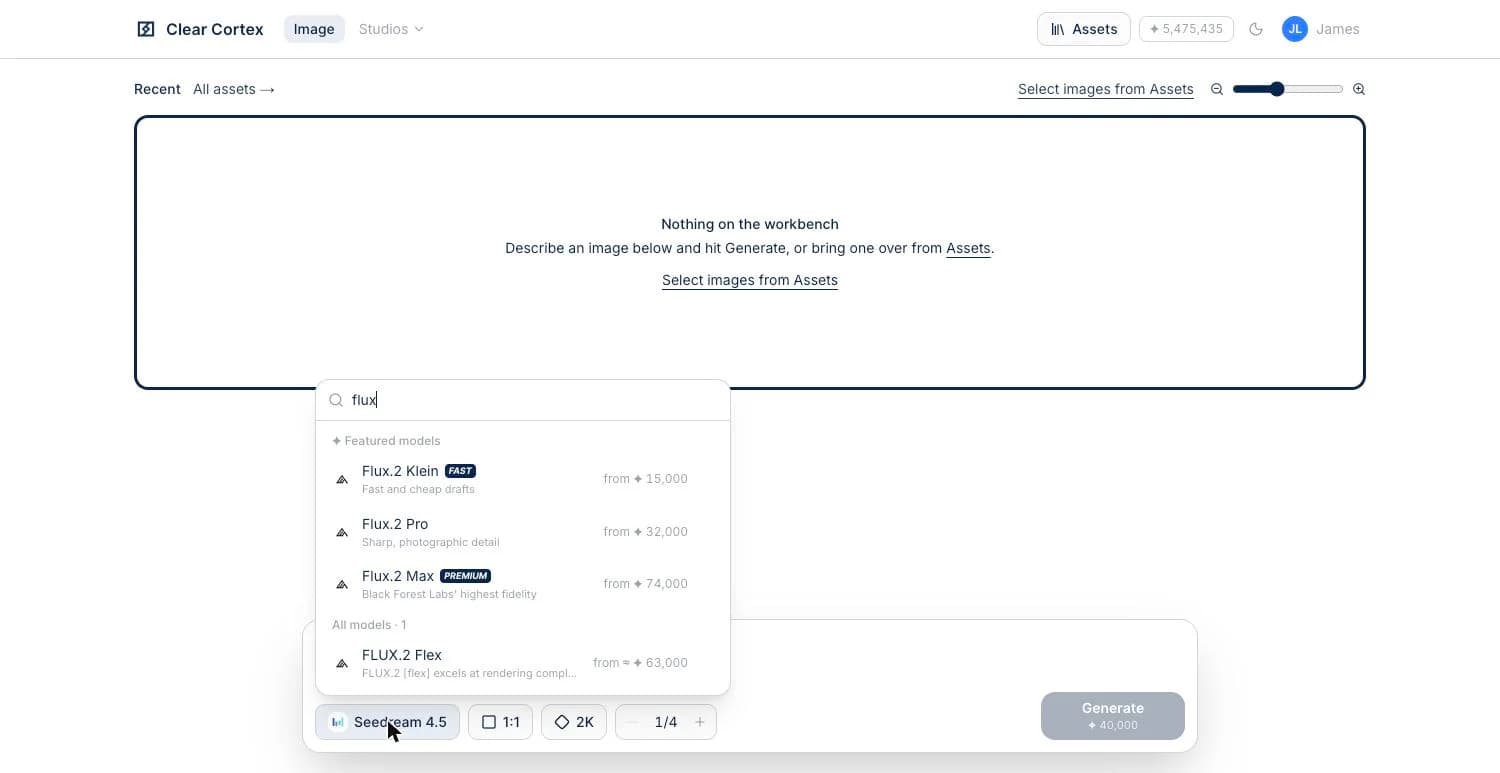Open the Assets button in header

(1084, 29)
